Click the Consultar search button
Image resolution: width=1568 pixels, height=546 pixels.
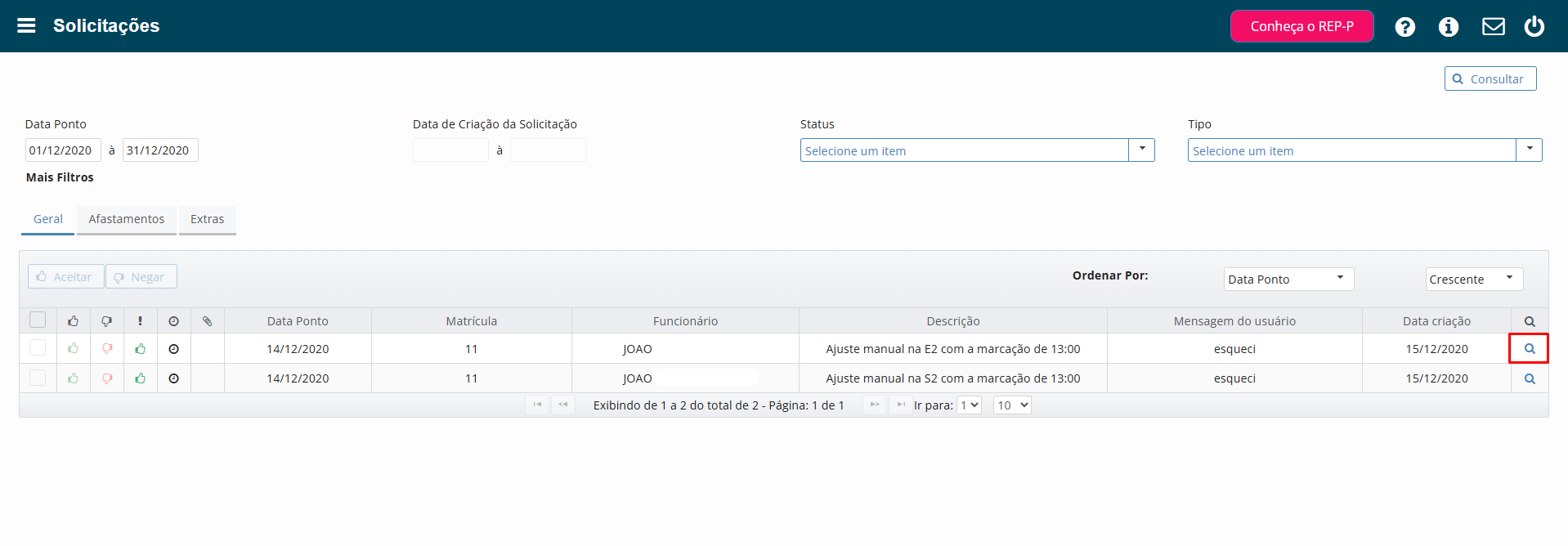(1490, 78)
